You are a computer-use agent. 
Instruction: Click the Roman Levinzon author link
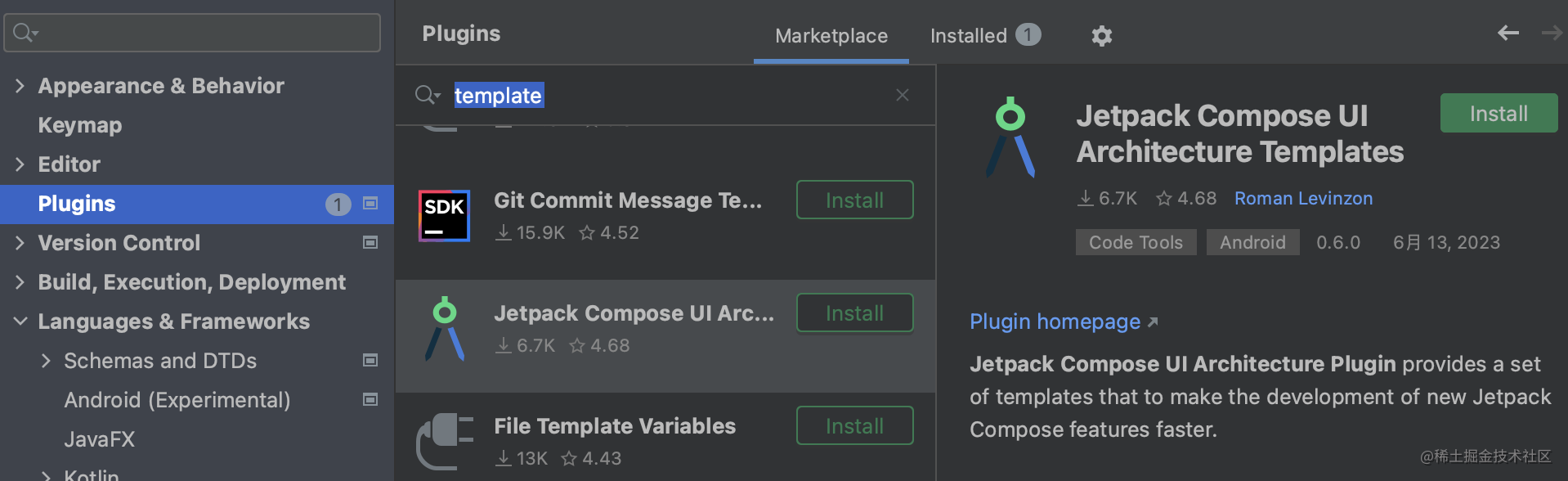1303,199
